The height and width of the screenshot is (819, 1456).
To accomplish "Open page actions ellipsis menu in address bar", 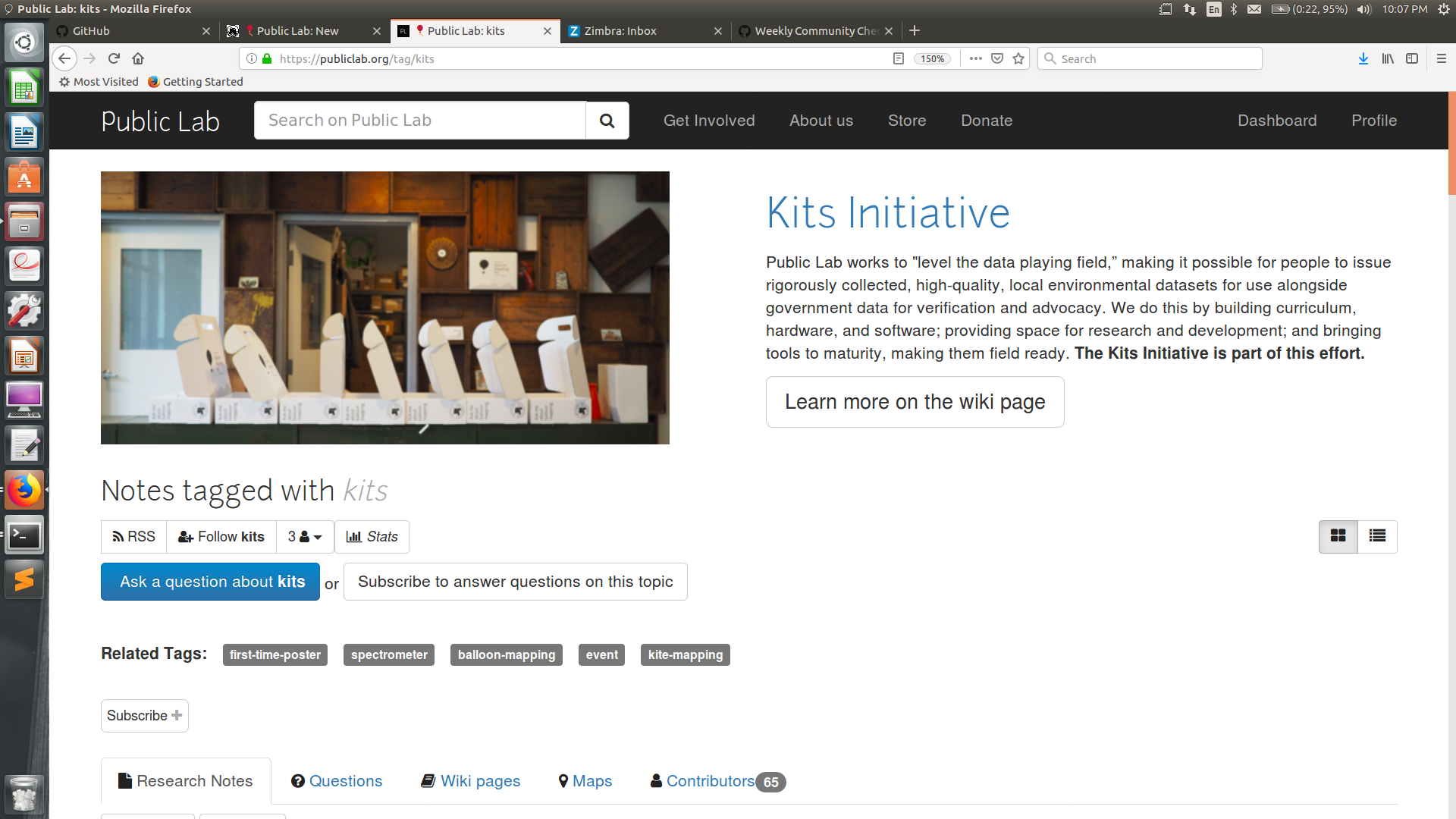I will click(x=975, y=58).
